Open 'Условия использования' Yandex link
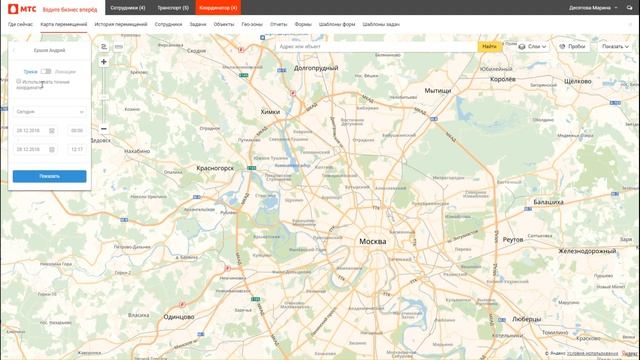The image size is (640, 360). (593, 353)
